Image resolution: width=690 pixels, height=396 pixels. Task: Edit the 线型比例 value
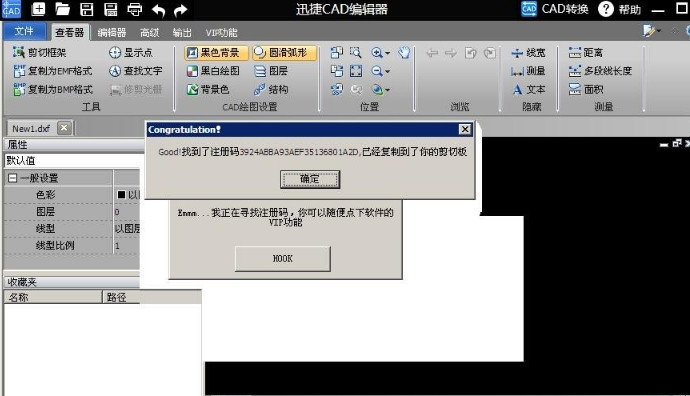tap(127, 246)
